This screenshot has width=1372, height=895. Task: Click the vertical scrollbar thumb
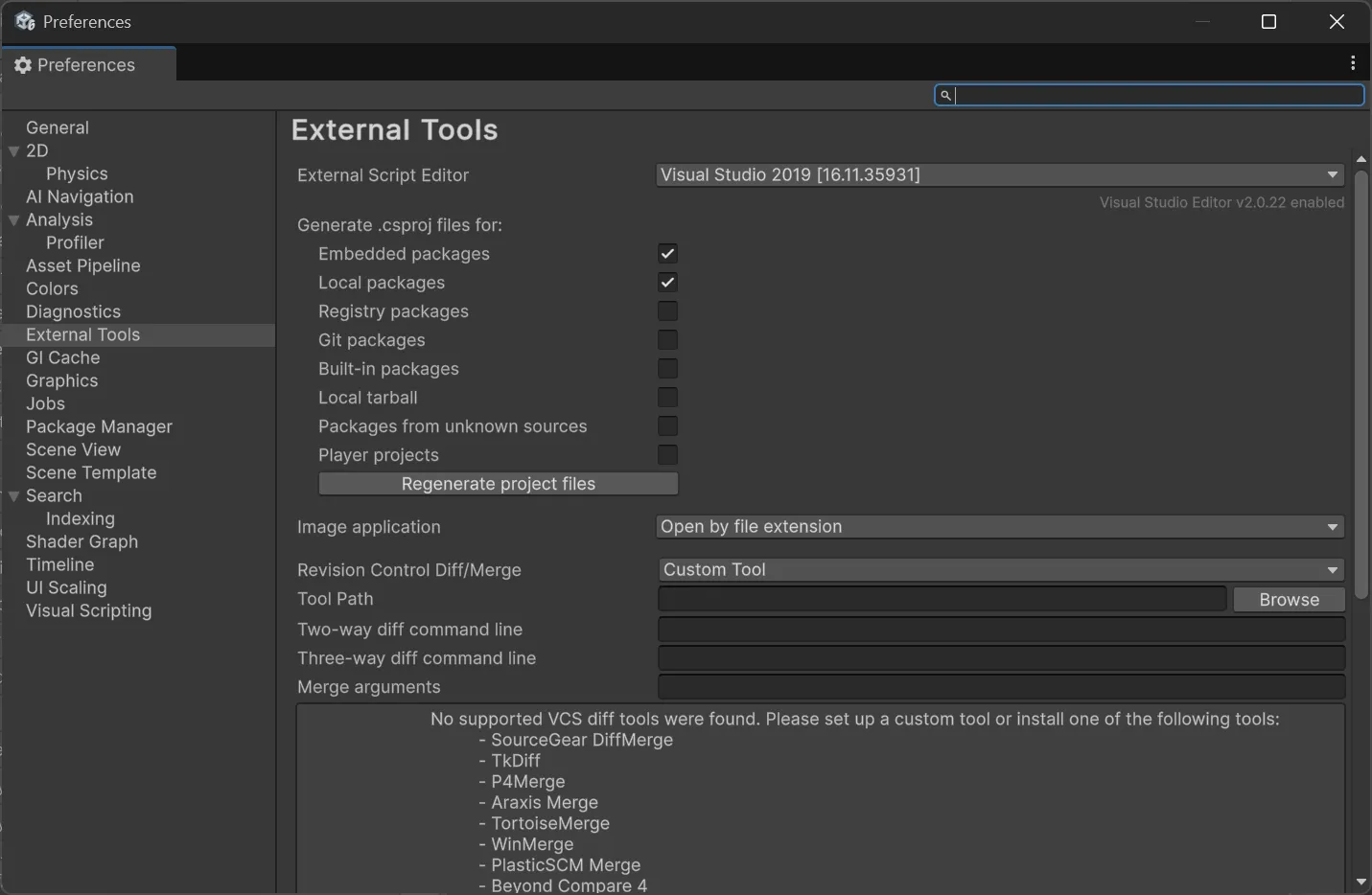click(x=1361, y=383)
